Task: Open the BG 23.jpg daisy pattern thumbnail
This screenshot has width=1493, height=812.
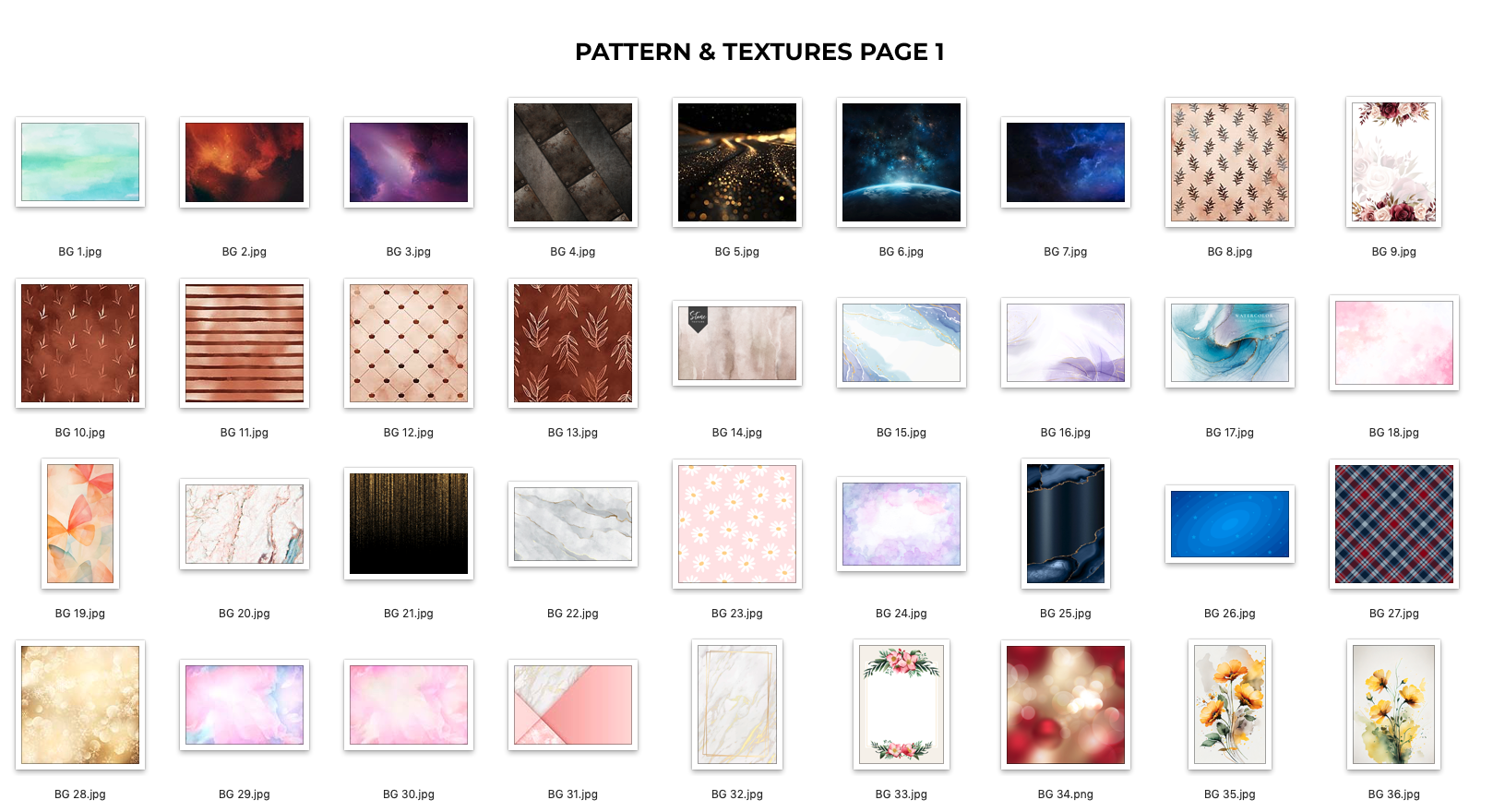Action: click(737, 524)
